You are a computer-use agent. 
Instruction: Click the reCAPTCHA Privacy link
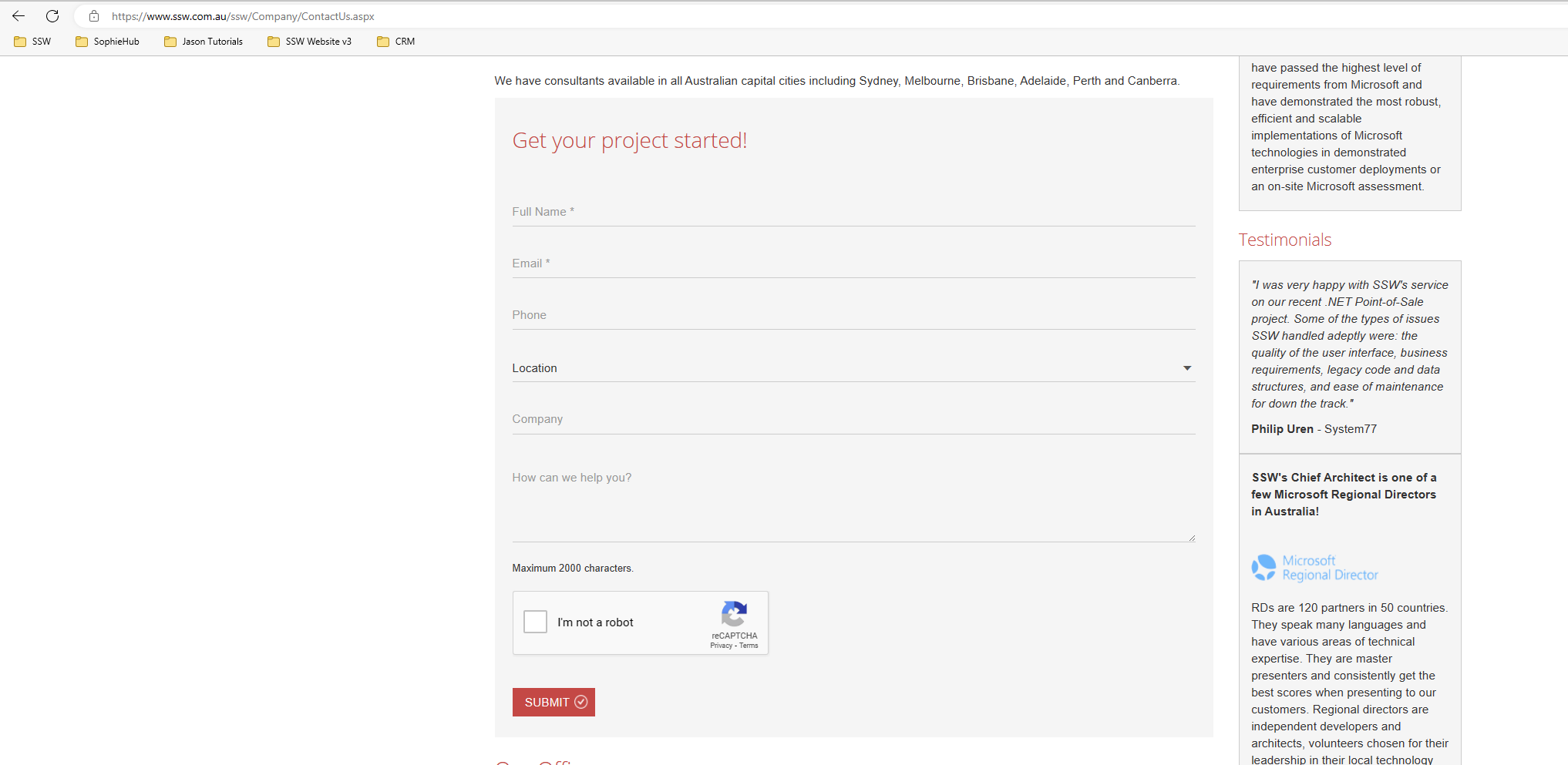(722, 646)
